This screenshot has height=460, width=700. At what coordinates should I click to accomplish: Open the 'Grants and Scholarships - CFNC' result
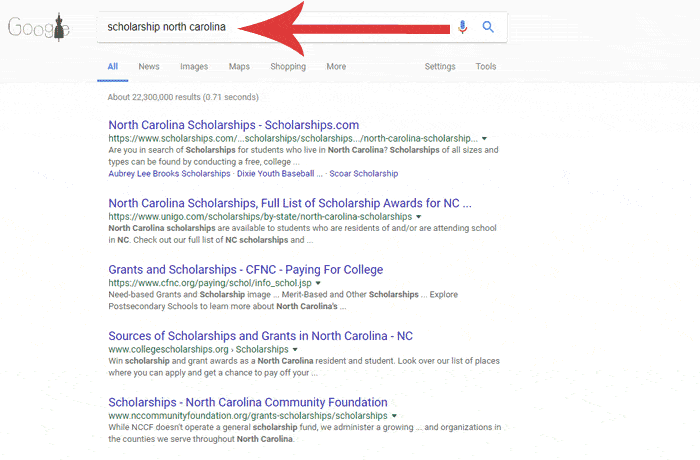[x=246, y=270]
